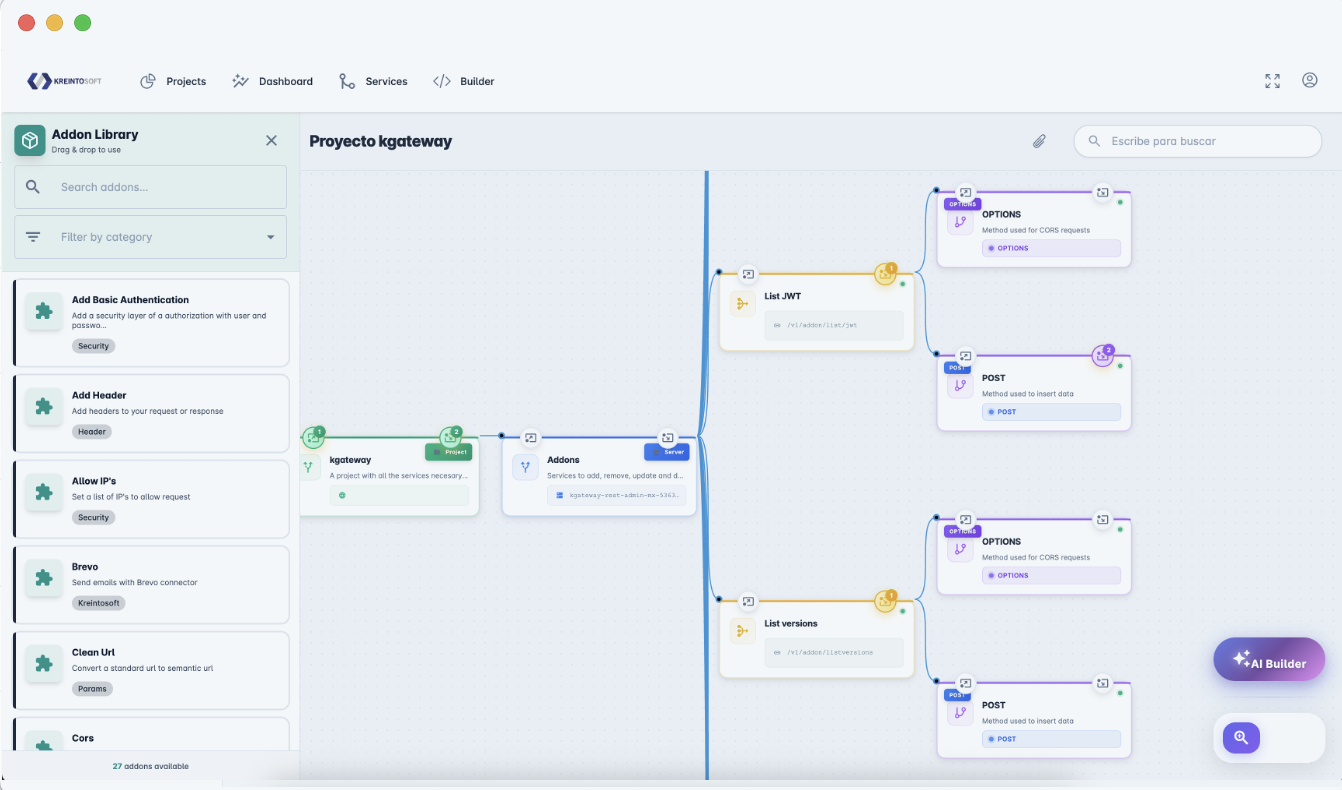Click the List JWT node route icon
Screen dimensions: 1342x790
click(x=742, y=305)
